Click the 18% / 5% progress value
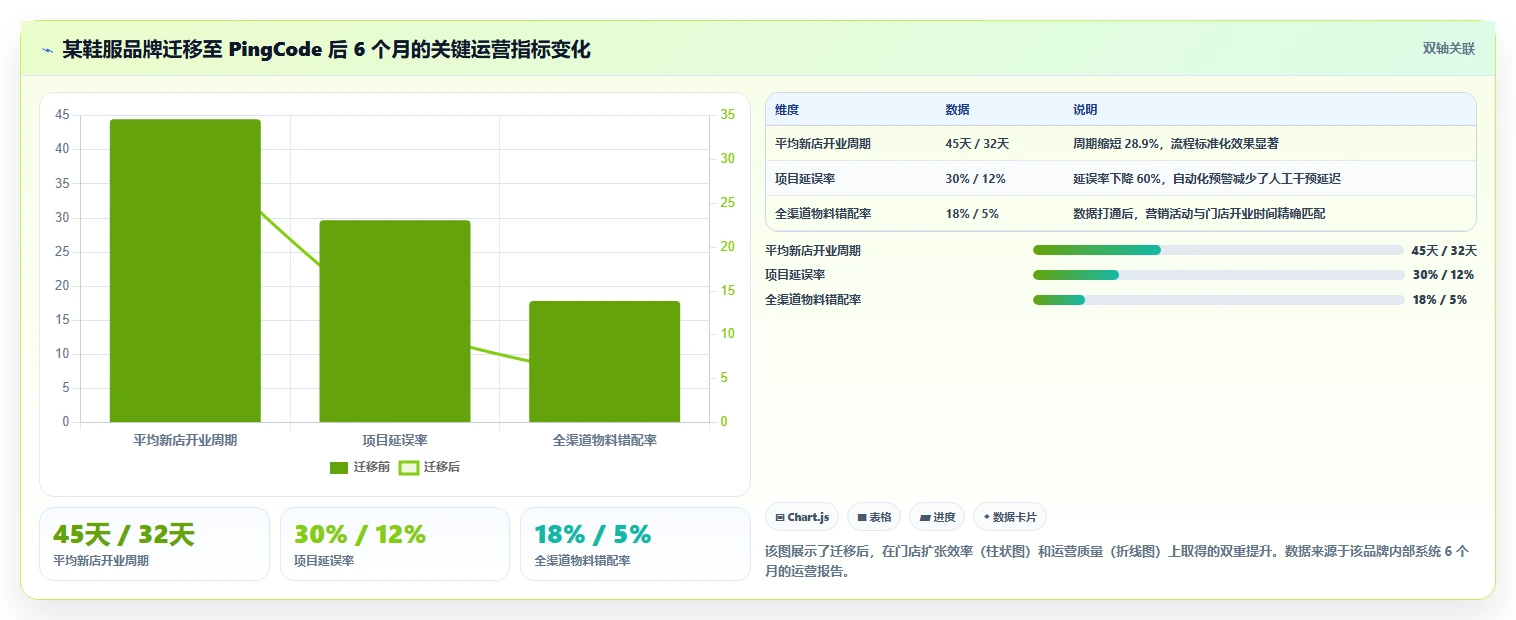 [x=1440, y=300]
